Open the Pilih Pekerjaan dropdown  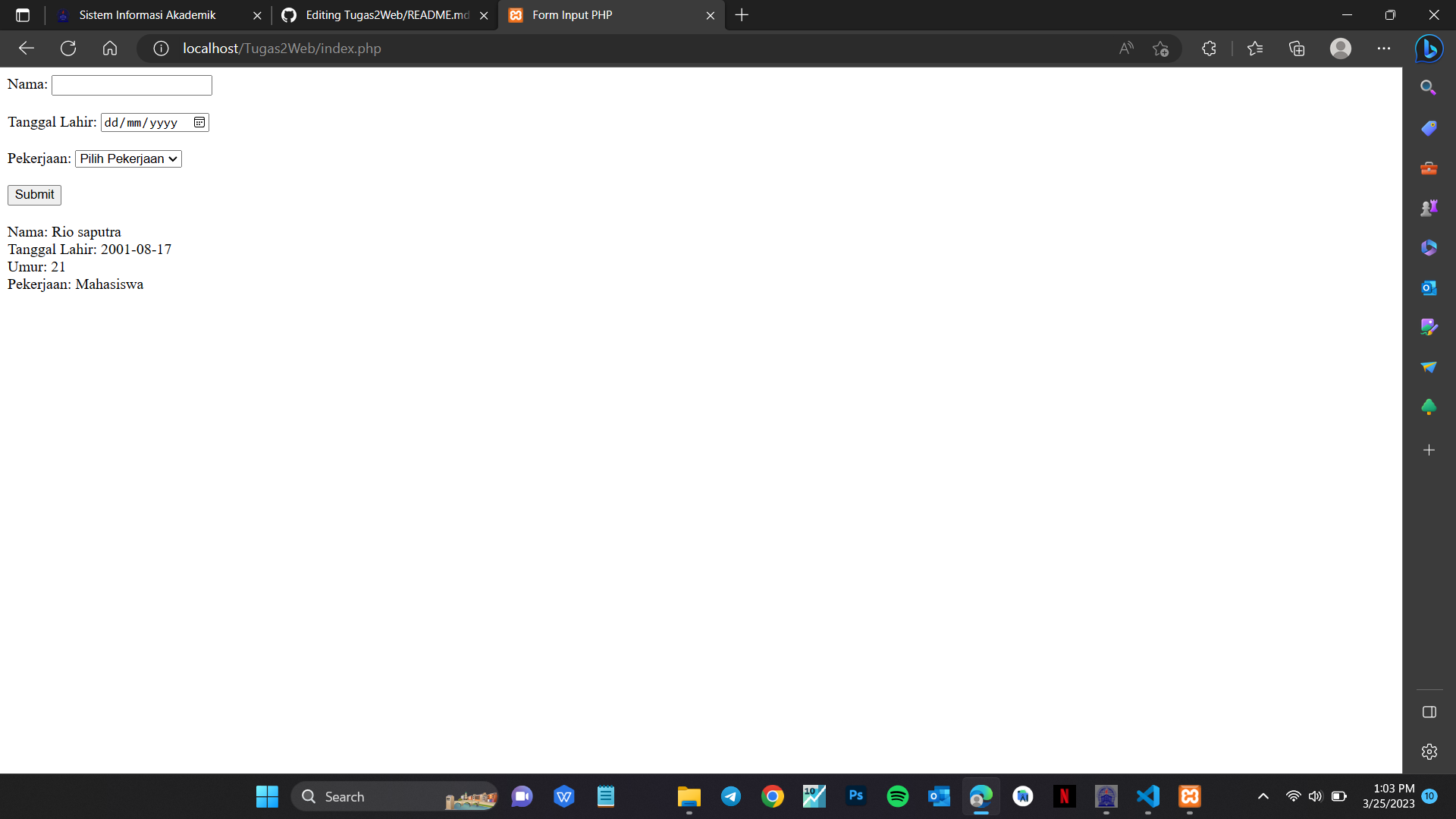coord(127,158)
